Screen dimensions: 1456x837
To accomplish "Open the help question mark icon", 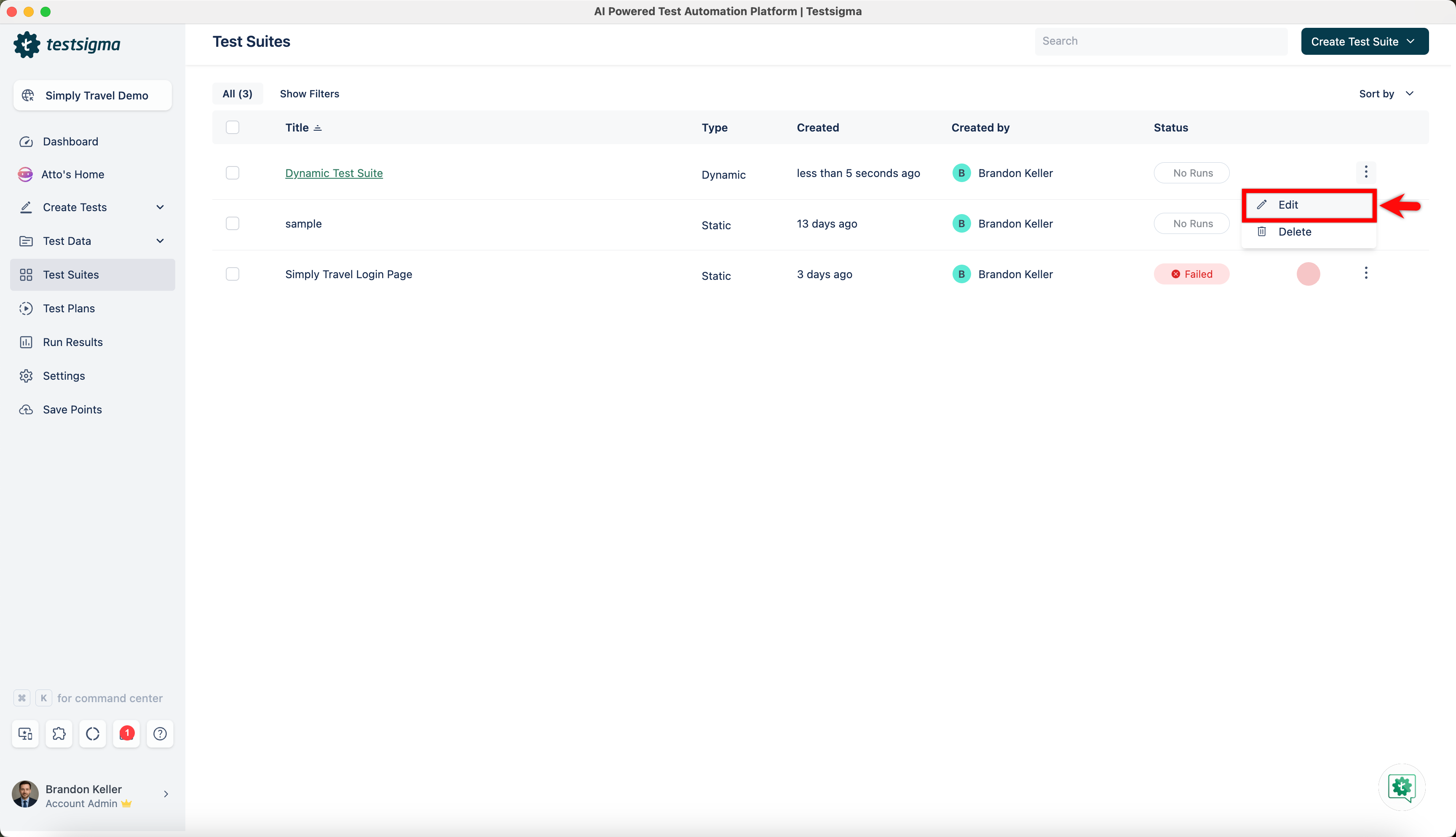I will [x=160, y=733].
